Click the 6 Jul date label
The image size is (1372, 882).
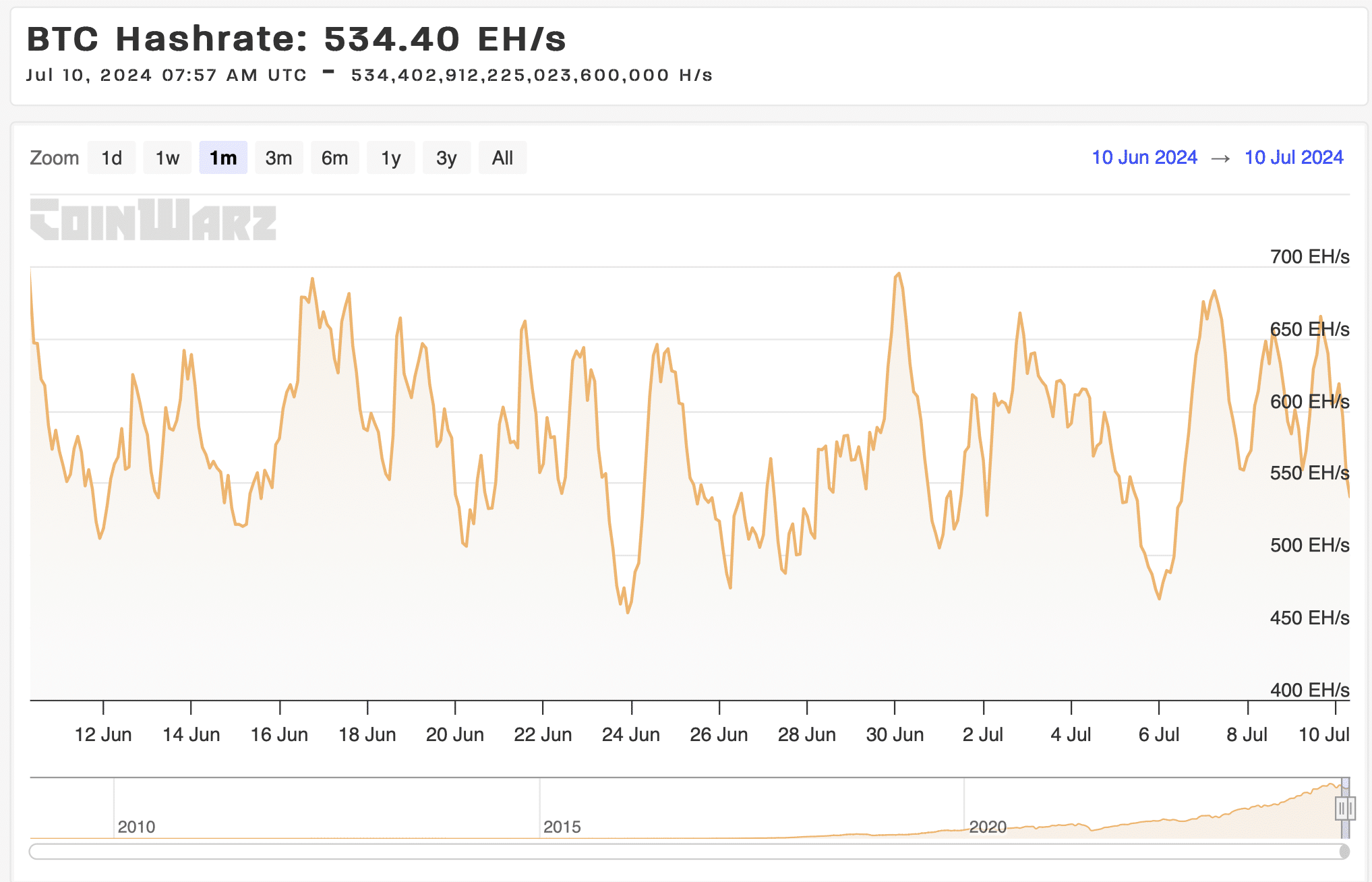1159,734
